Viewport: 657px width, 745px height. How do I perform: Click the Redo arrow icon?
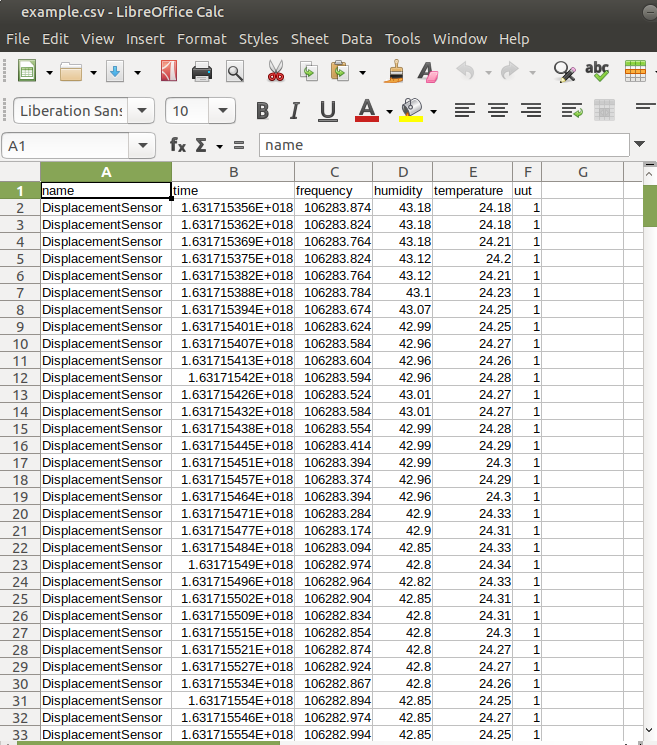tap(510, 72)
